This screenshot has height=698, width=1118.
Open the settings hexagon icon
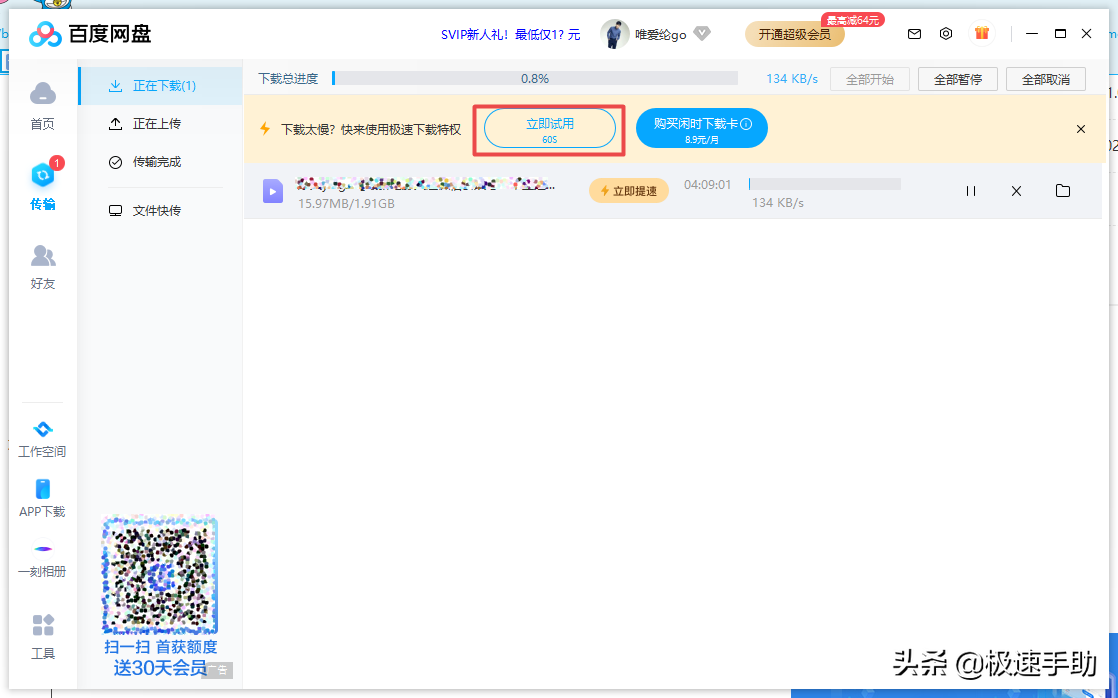coord(945,34)
